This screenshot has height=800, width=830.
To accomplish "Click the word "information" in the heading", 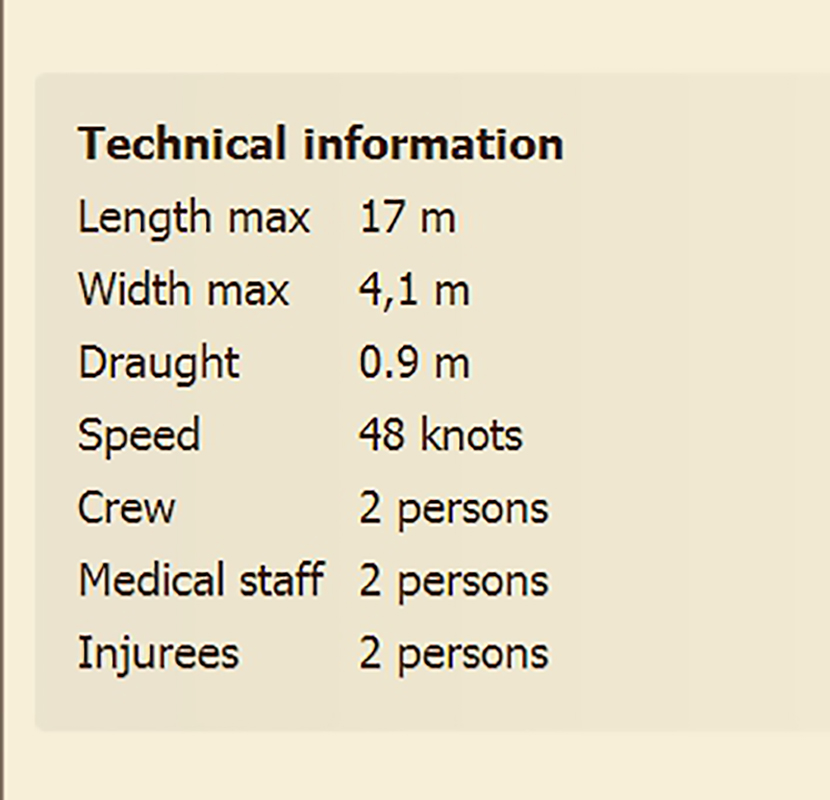I will (433, 144).
